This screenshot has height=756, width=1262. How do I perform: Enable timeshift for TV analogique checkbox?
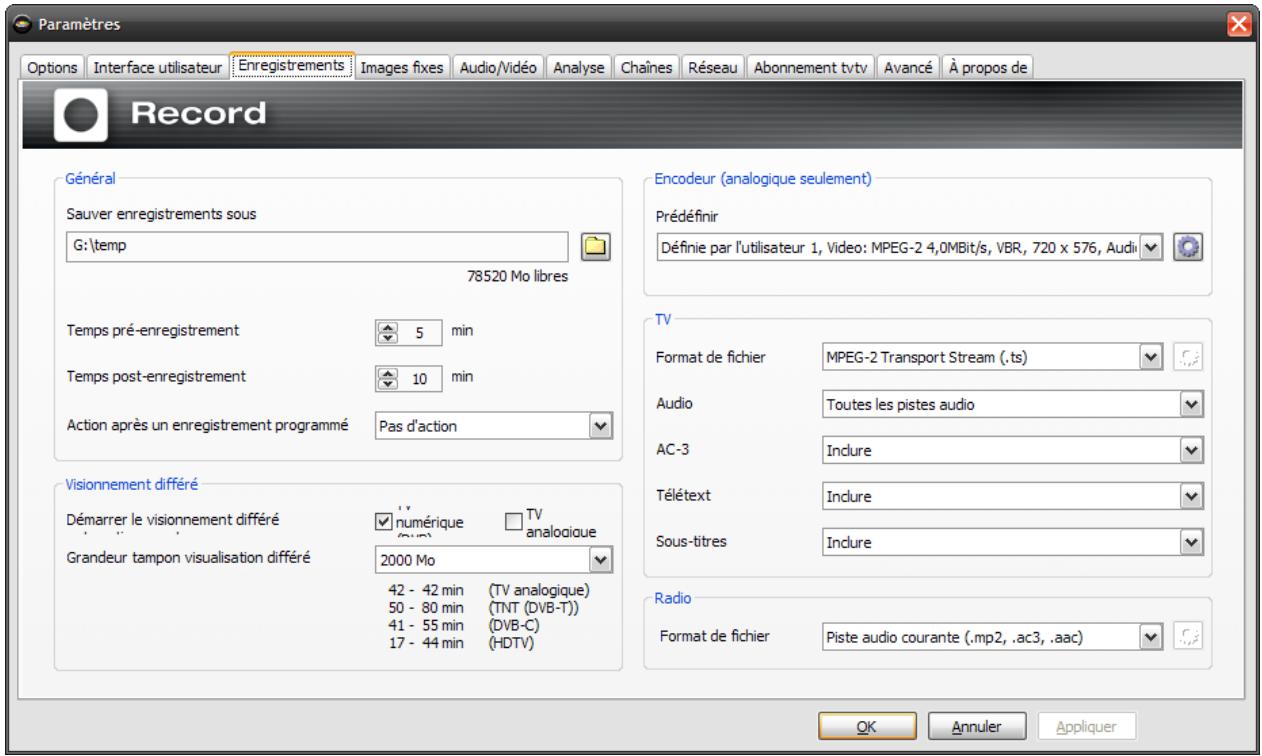(x=514, y=522)
